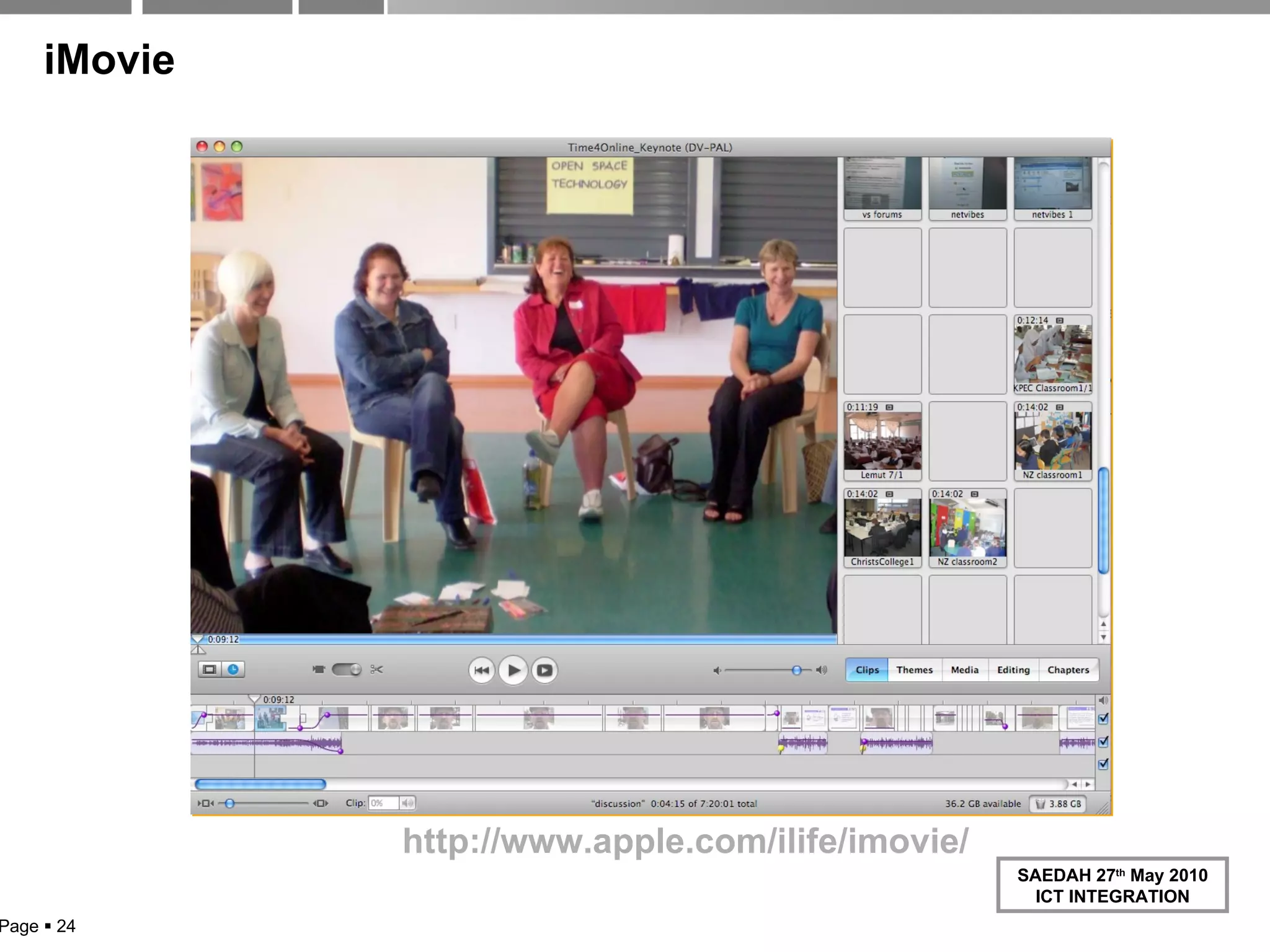Screen dimensions: 1270x952
Task: Open the Clips pane tab
Action: [867, 670]
